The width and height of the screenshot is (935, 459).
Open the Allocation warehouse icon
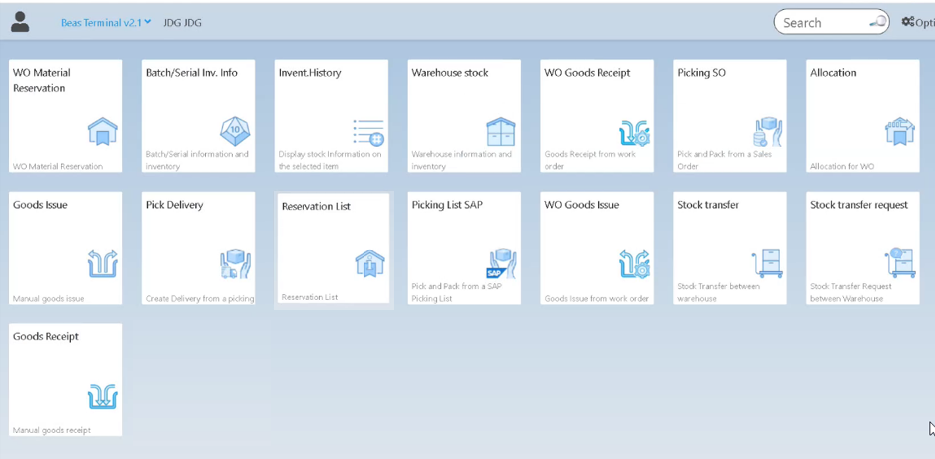[x=900, y=131]
